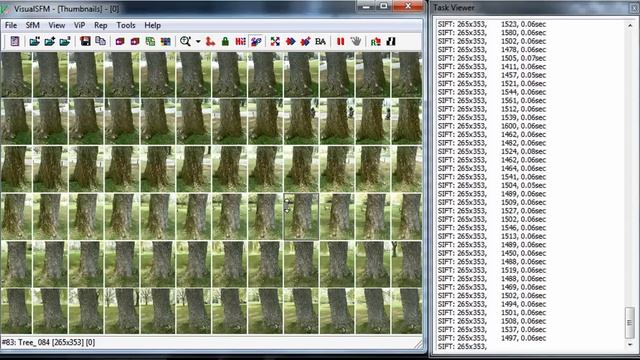
Task: Click the floppy disk Save icon
Action: pos(85,41)
